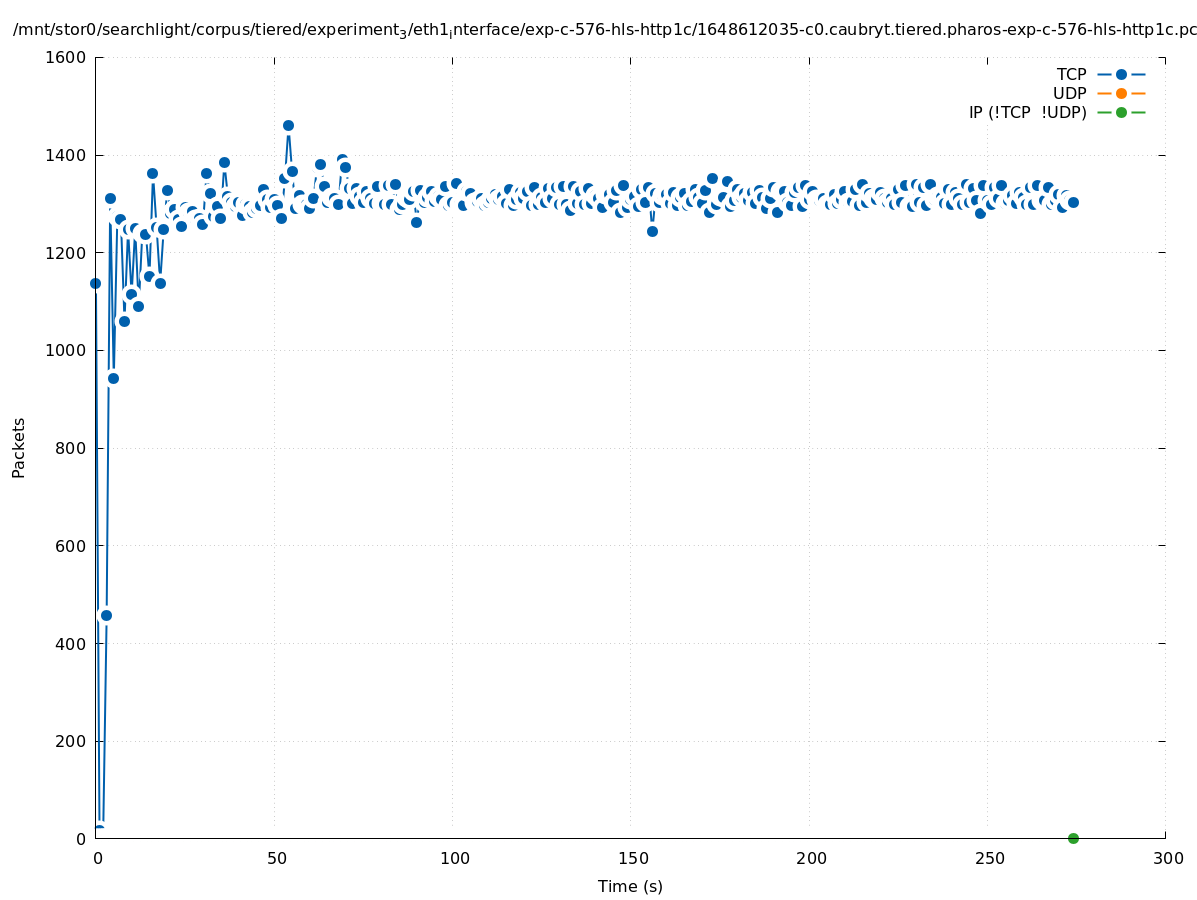Click the TCP point near 460 packets
Screen dimensions: 1197x900
(x=106, y=615)
